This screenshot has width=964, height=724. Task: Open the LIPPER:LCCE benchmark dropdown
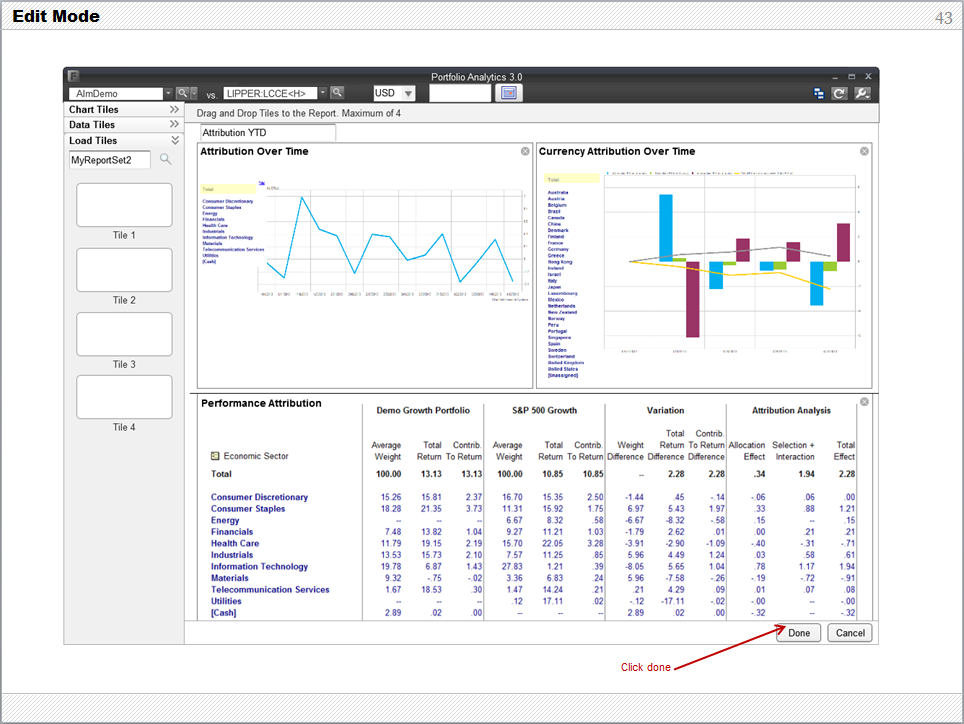point(323,93)
